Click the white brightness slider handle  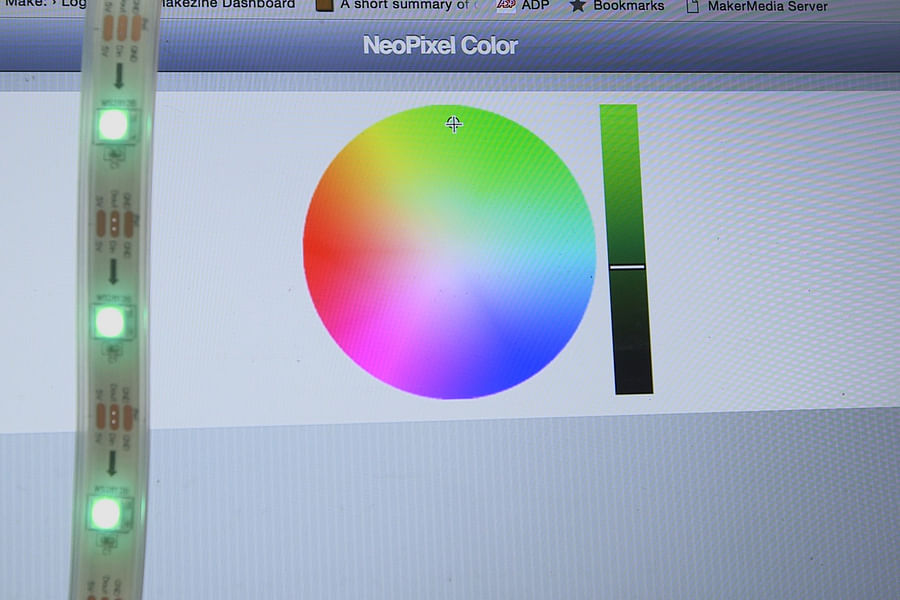(x=627, y=266)
